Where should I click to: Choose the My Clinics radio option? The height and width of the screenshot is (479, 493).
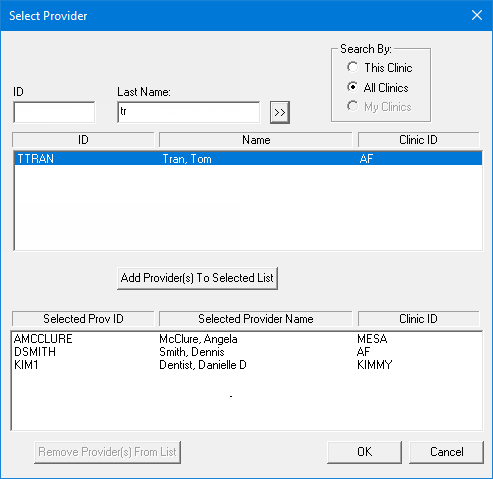(x=352, y=106)
